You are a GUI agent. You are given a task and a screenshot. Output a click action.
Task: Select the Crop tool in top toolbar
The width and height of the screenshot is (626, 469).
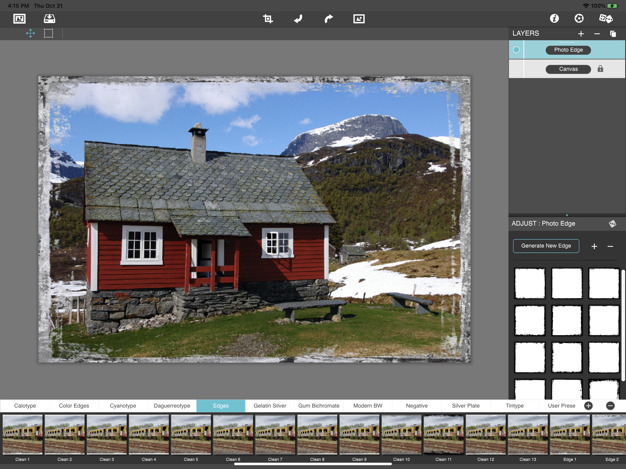point(268,18)
